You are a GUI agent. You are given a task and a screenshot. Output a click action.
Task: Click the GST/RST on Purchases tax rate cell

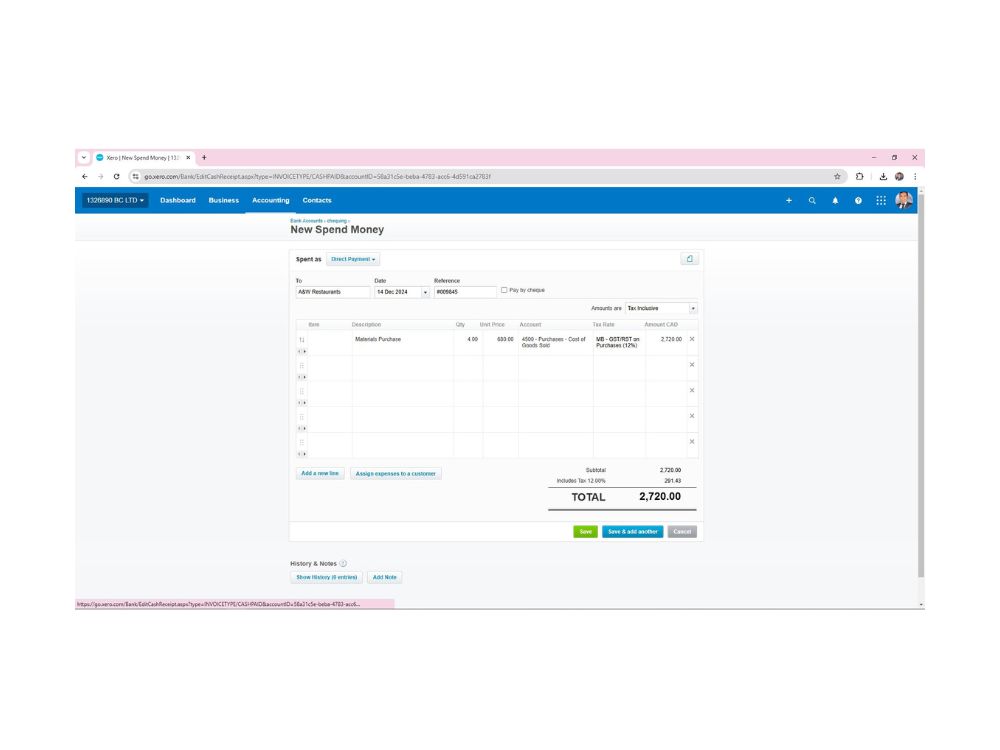coord(619,342)
